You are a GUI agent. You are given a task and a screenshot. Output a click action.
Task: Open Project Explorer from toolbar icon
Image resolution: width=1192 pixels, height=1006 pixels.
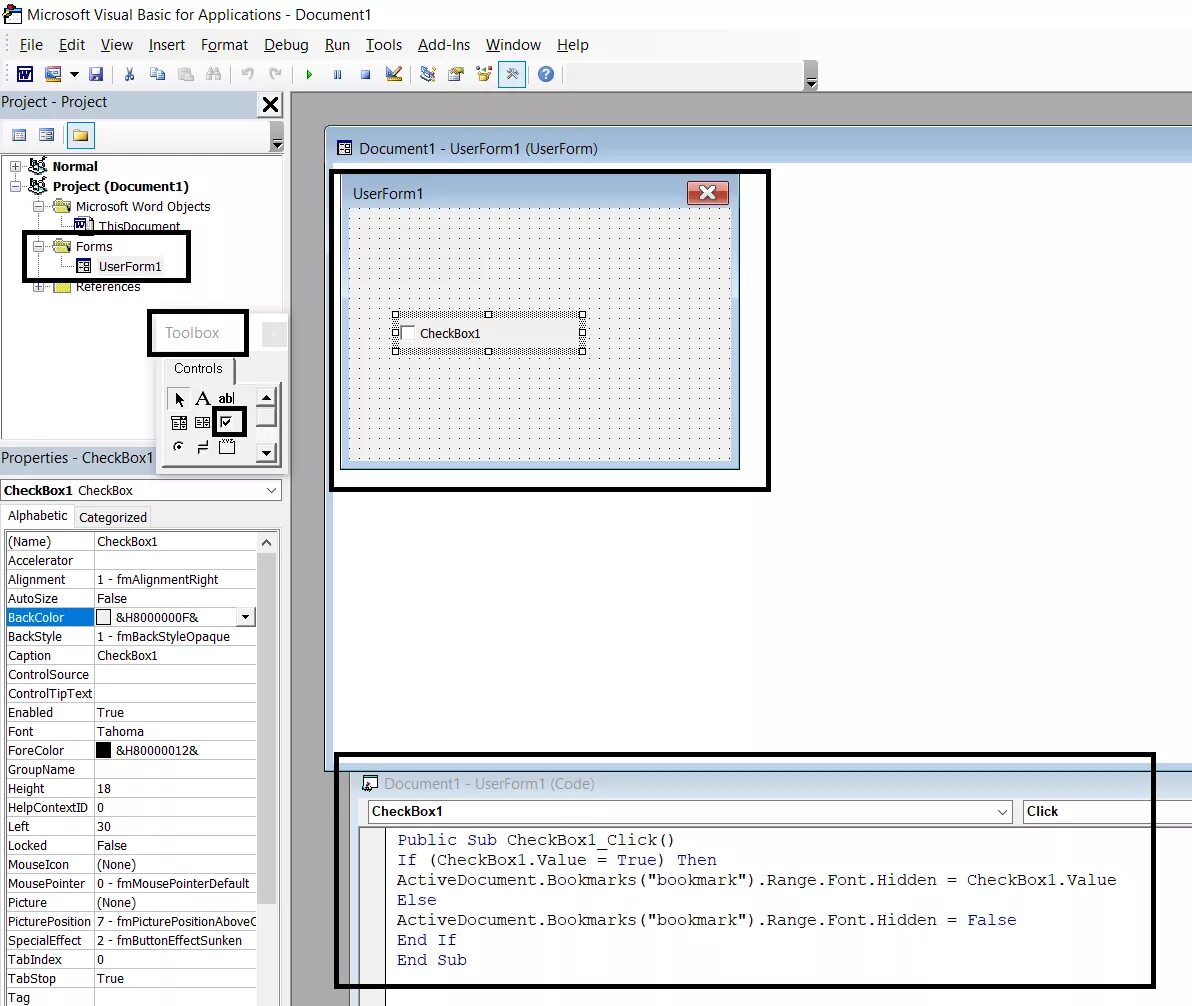428,74
